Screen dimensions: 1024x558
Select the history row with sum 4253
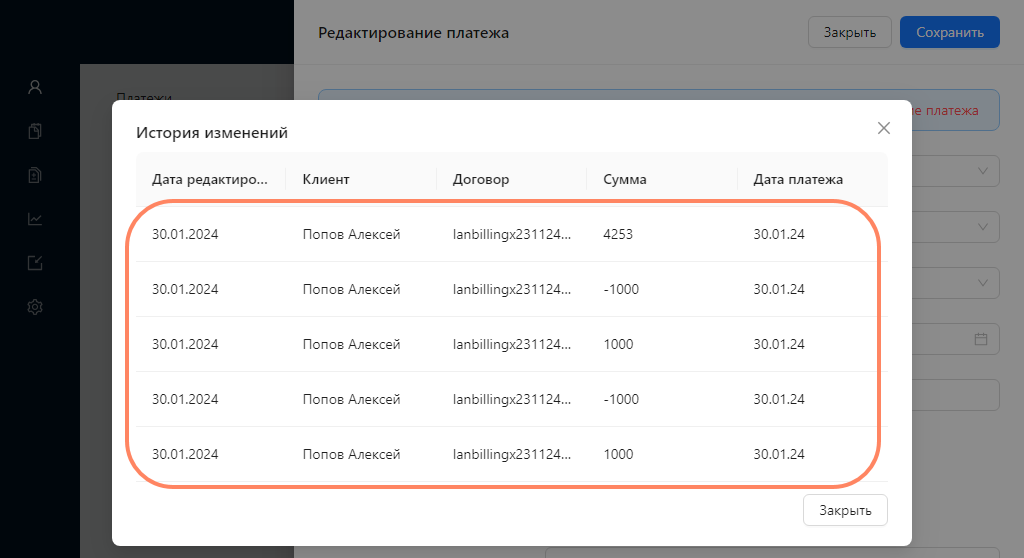pos(511,235)
